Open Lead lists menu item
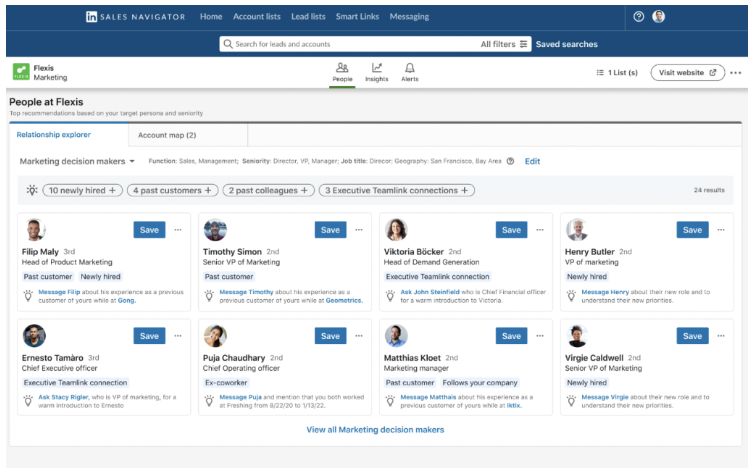Image resolution: width=755 pixels, height=474 pixels. coord(308,17)
